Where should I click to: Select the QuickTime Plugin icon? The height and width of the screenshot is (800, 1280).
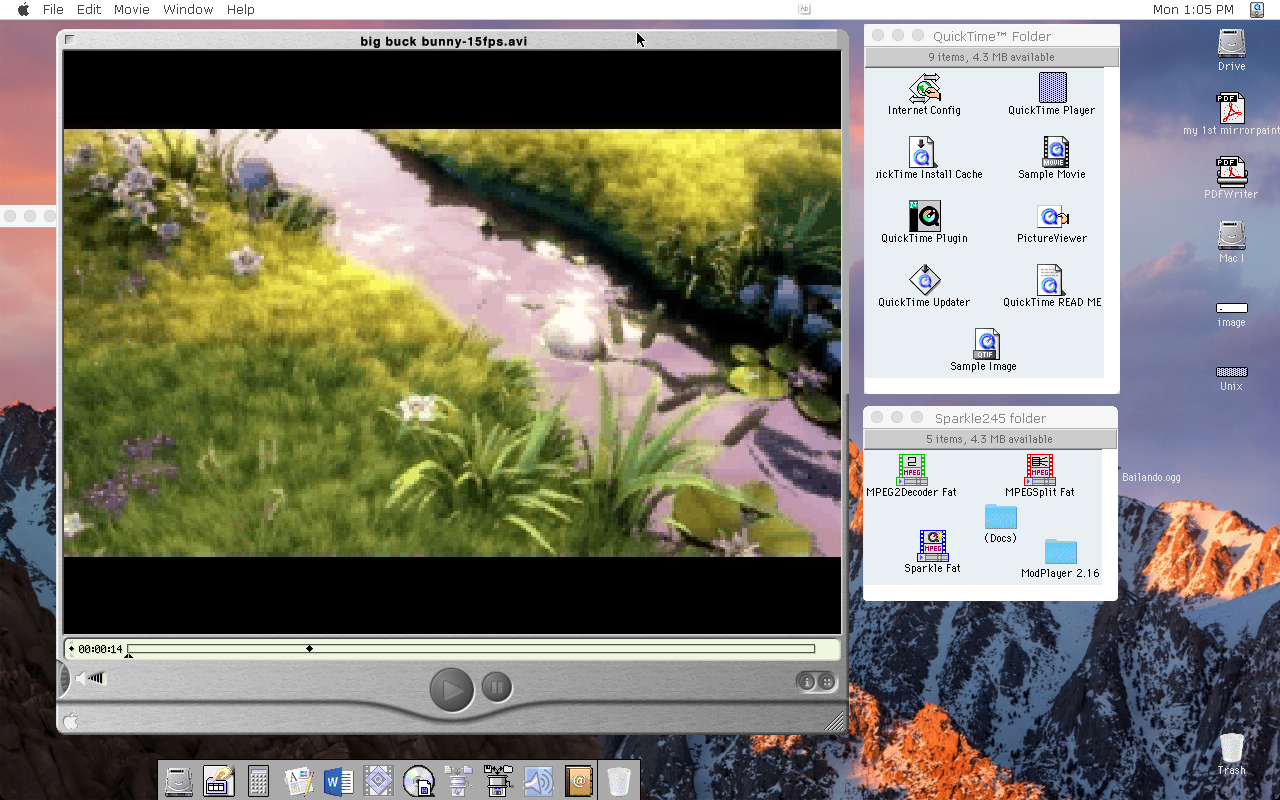925,216
